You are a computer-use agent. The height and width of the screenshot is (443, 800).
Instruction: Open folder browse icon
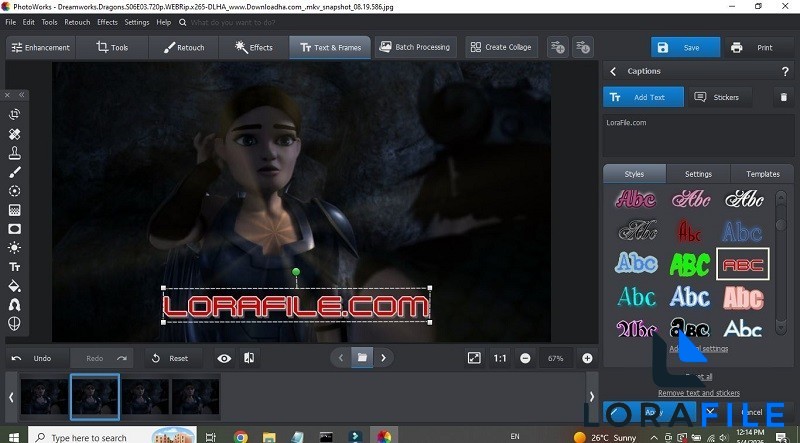tap(362, 358)
